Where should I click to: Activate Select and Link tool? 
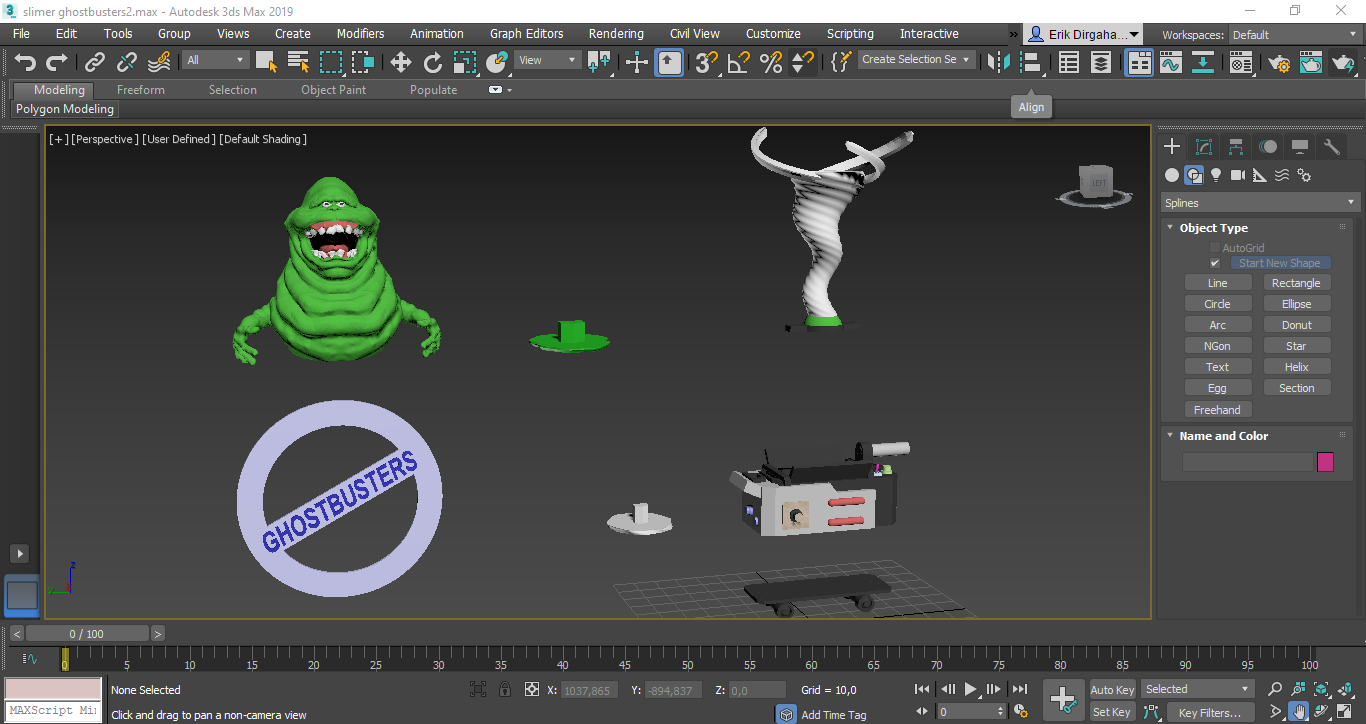(x=95, y=62)
